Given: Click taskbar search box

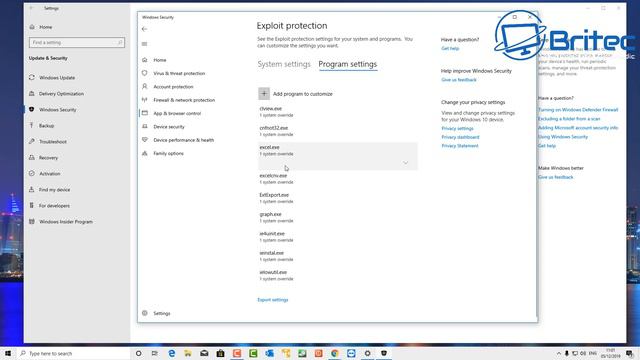Looking at the screenshot, I should point(73,353).
